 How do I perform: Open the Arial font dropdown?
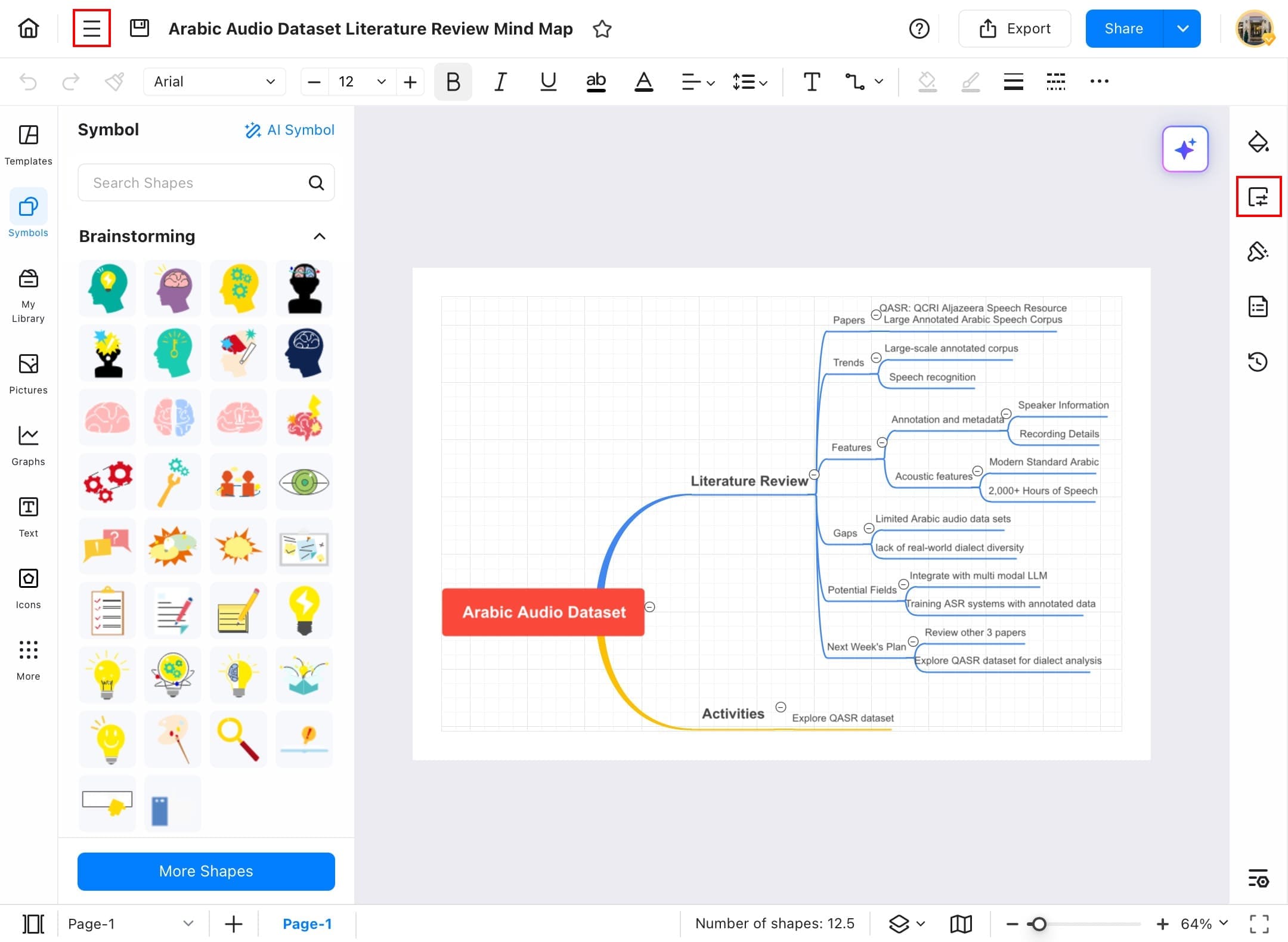(x=215, y=82)
